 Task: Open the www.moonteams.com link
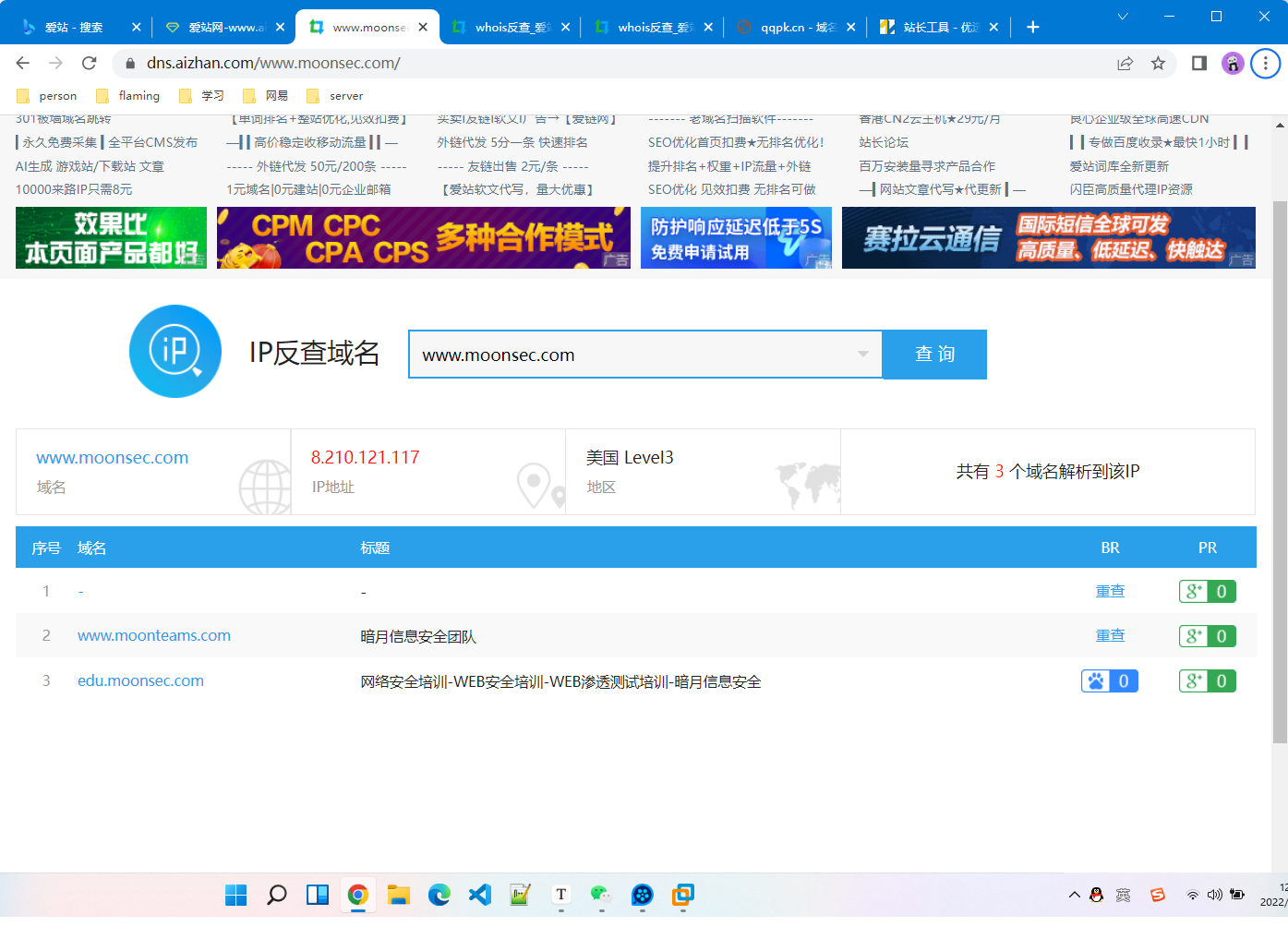[154, 635]
